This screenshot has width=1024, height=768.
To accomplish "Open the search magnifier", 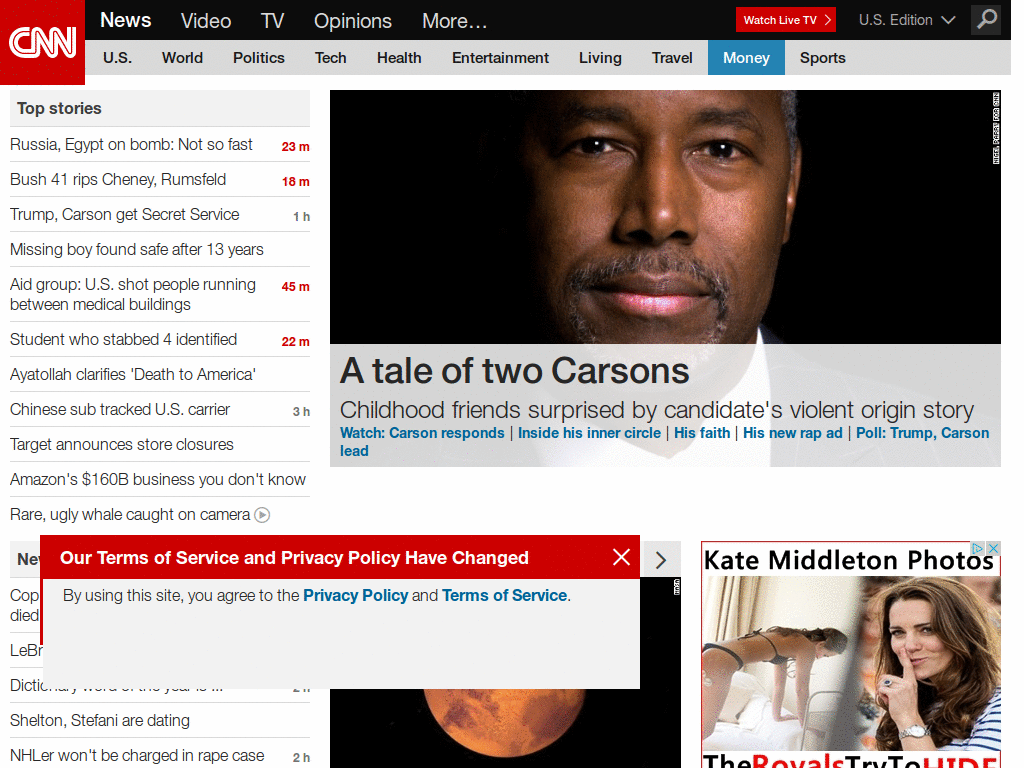I will tap(986, 20).
